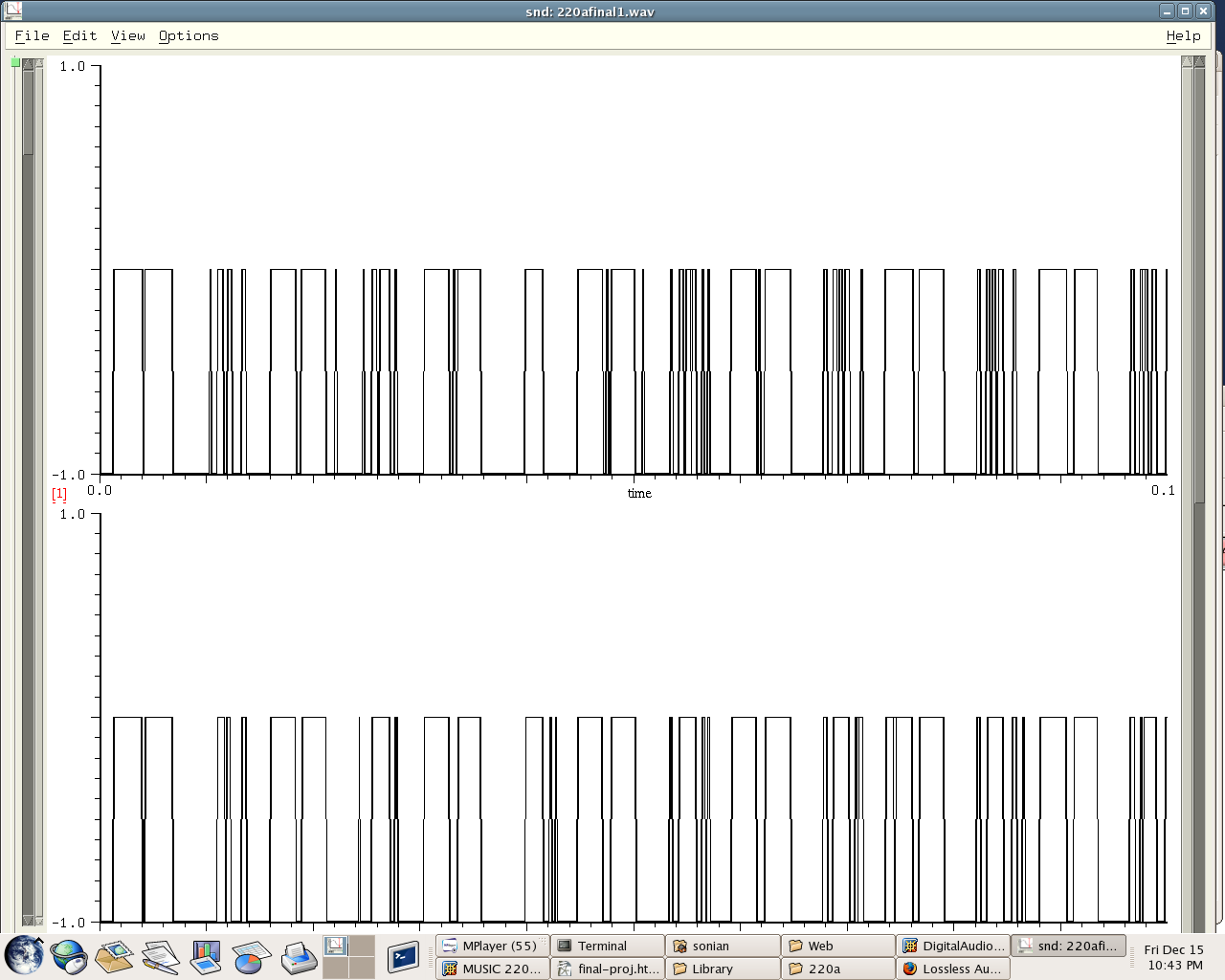Open the Options menu
Viewport: 1225px width, 980px height.
189,35
